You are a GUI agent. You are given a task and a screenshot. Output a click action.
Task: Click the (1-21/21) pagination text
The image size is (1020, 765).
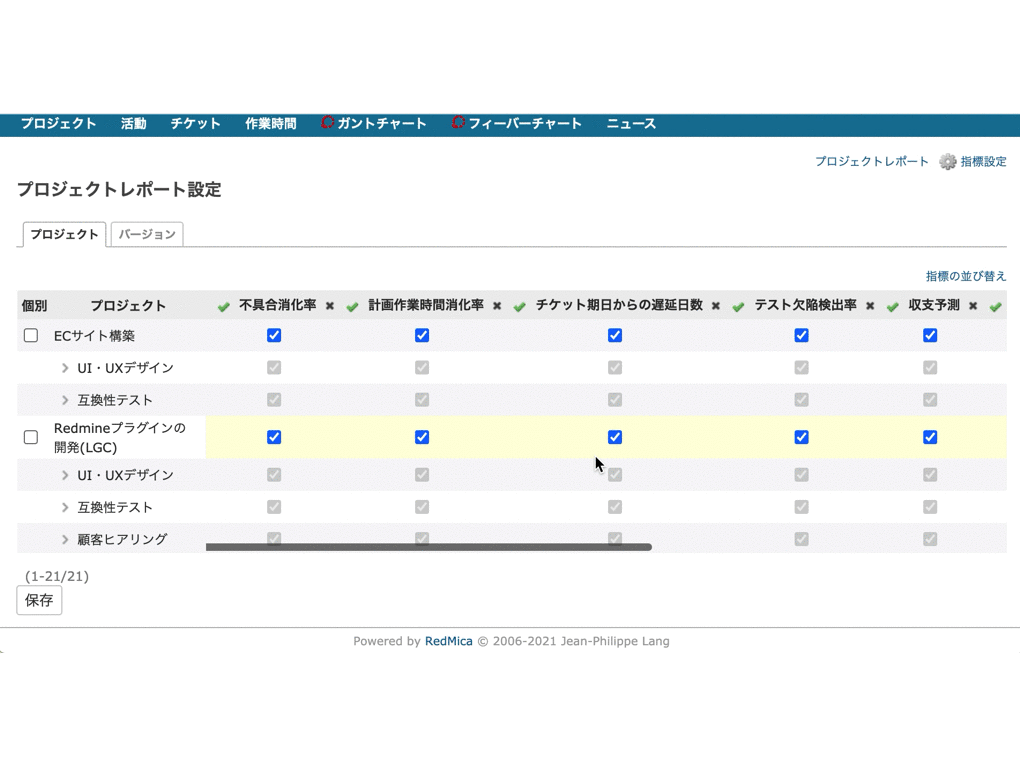coord(57,576)
